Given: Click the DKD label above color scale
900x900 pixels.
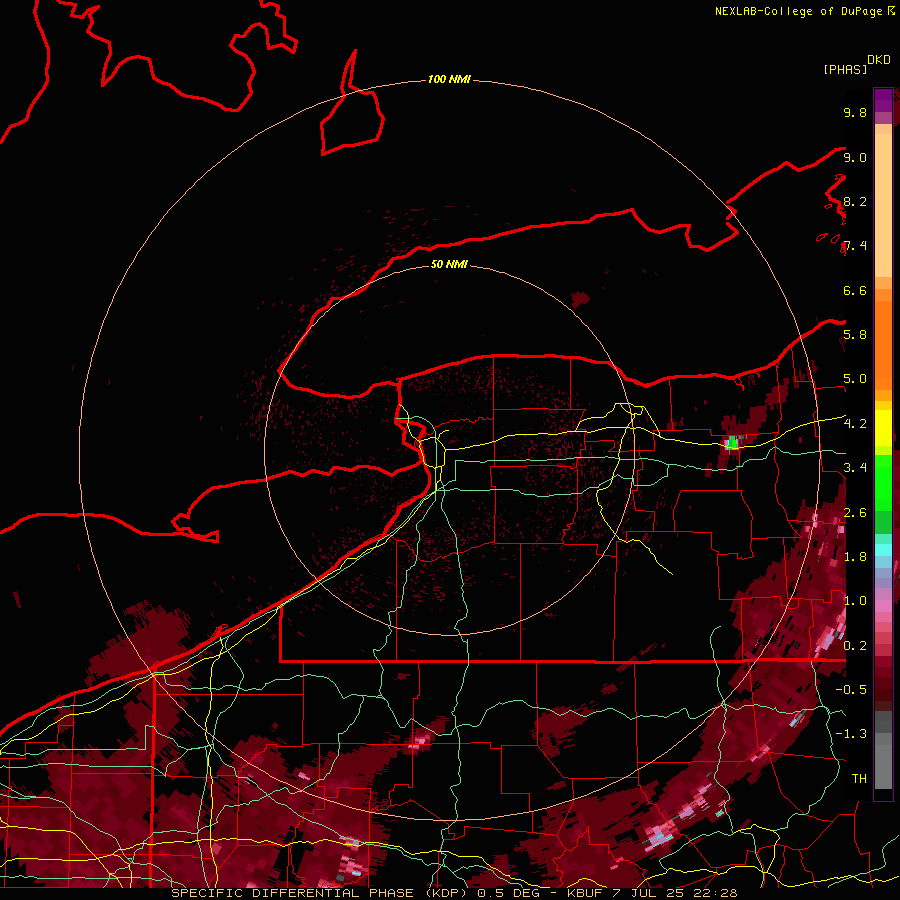Looking at the screenshot, I should pyautogui.click(x=879, y=60).
